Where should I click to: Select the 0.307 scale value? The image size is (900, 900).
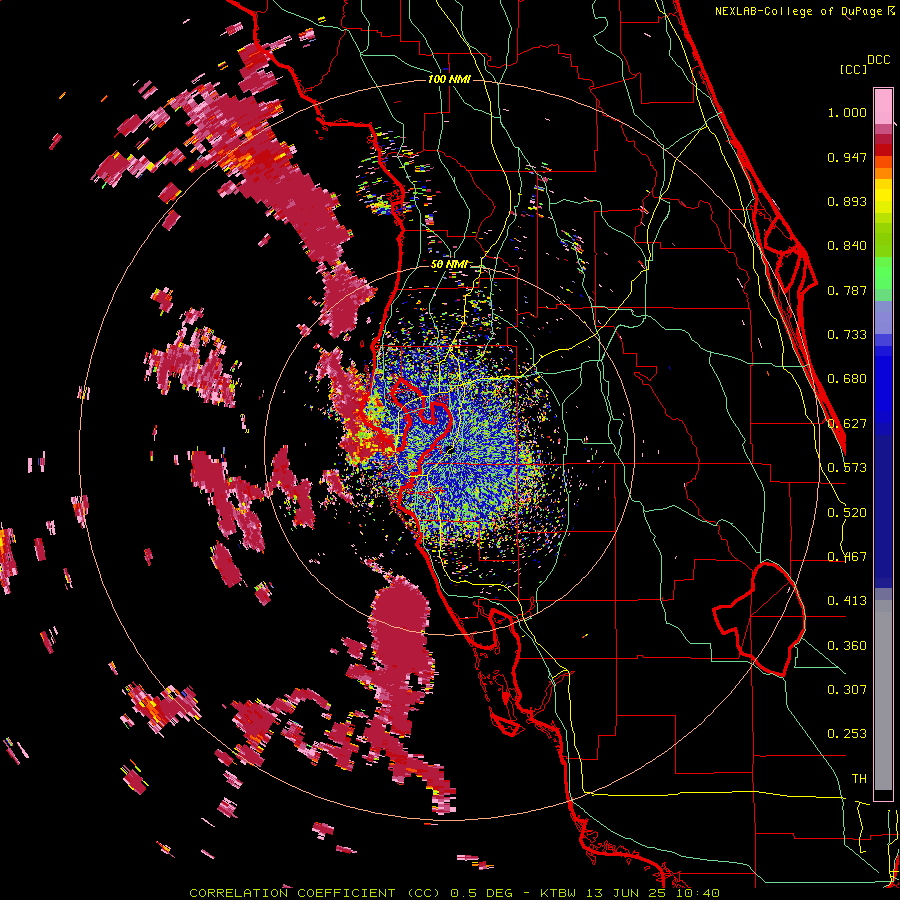coord(847,690)
